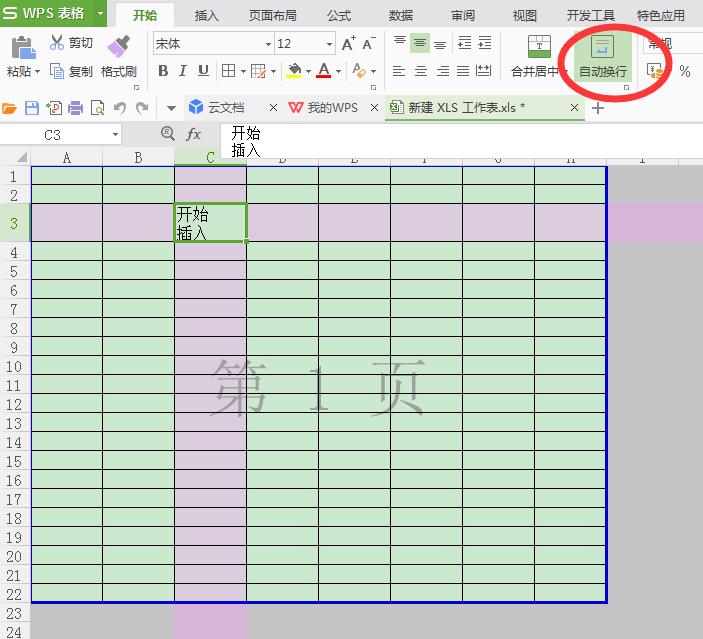703x639 pixels.
Task: Open the 审阅 ribbon tab
Action: [x=463, y=16]
